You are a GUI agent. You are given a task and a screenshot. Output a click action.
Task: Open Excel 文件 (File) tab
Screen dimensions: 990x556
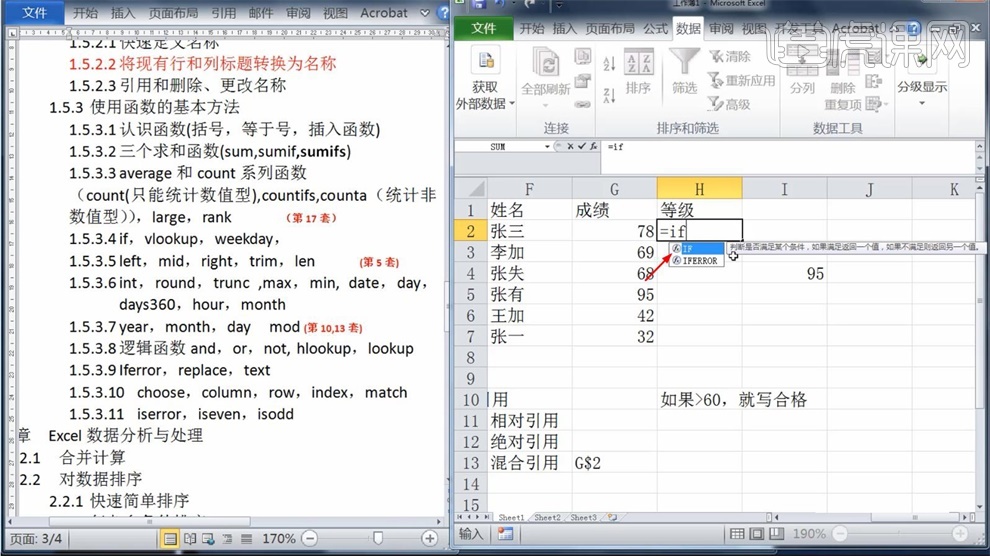pos(484,28)
